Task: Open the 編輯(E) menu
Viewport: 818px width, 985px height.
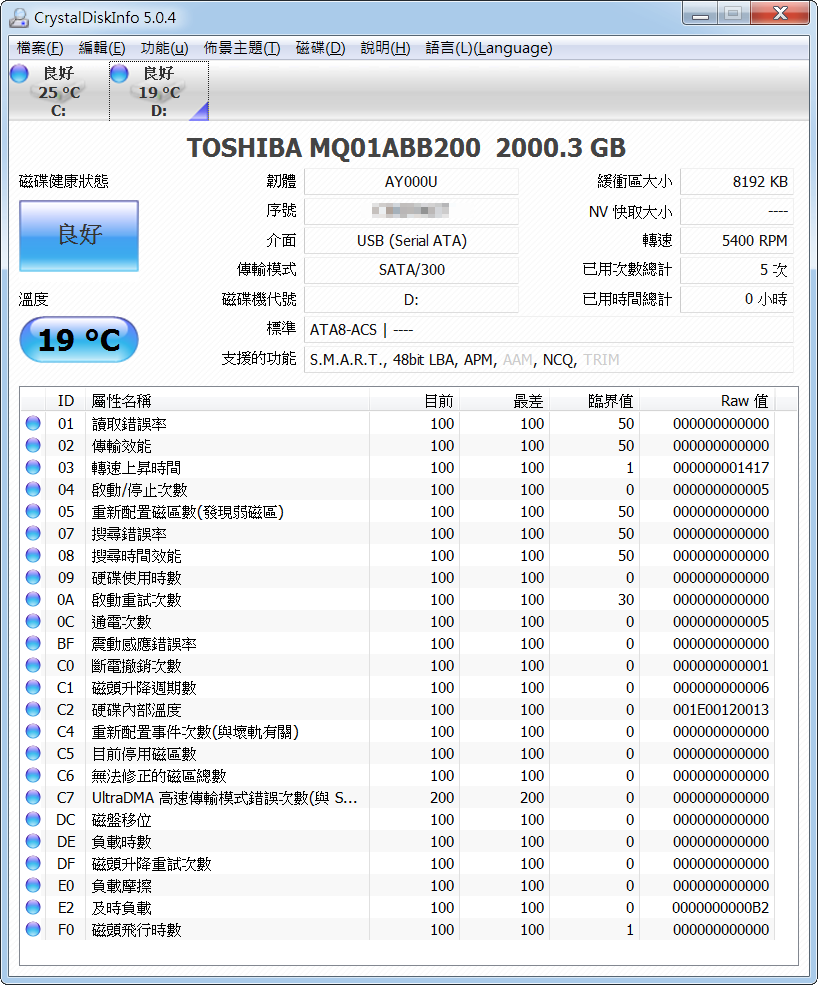Action: pyautogui.click(x=102, y=48)
